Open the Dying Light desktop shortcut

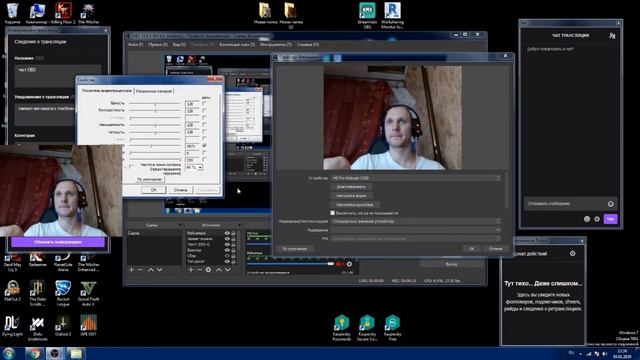(12, 326)
